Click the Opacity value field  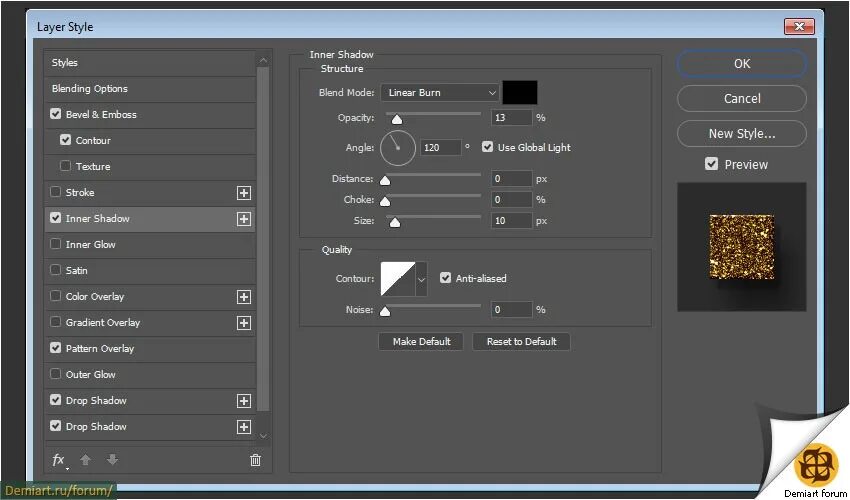click(512, 118)
